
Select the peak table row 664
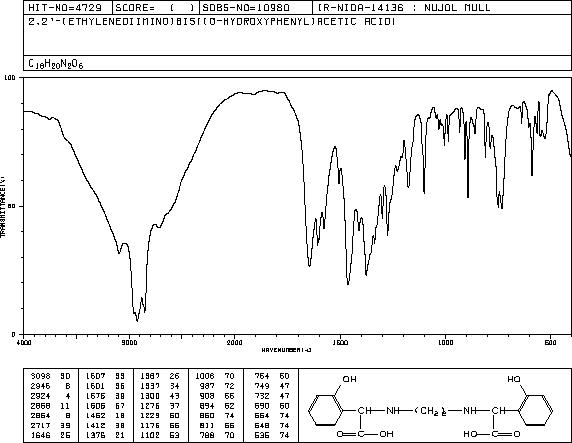tap(272, 415)
